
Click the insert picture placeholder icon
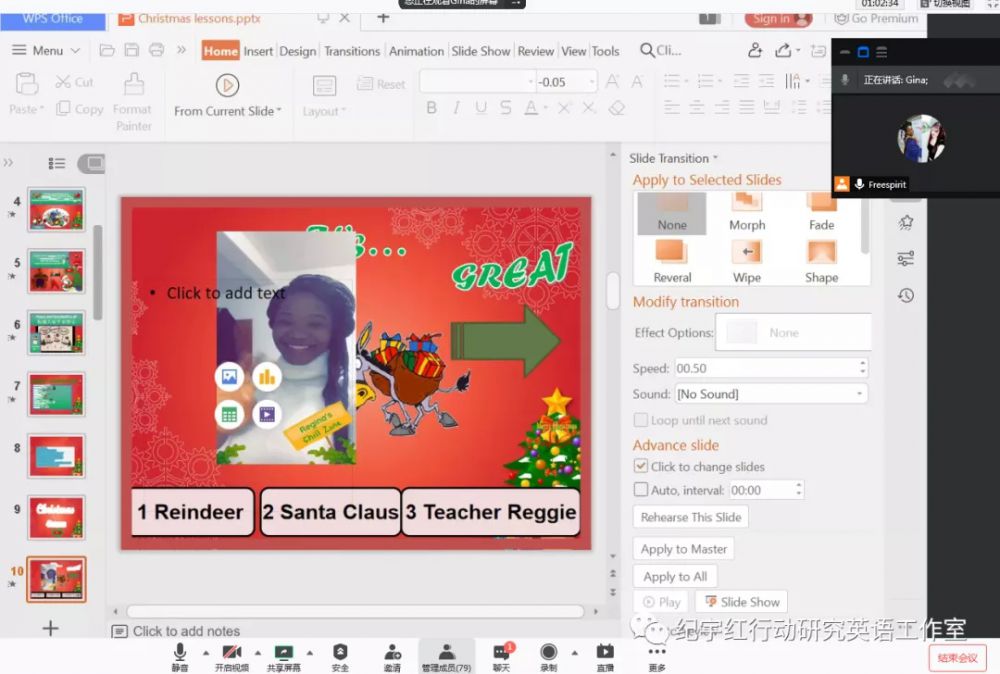pyautogui.click(x=229, y=377)
